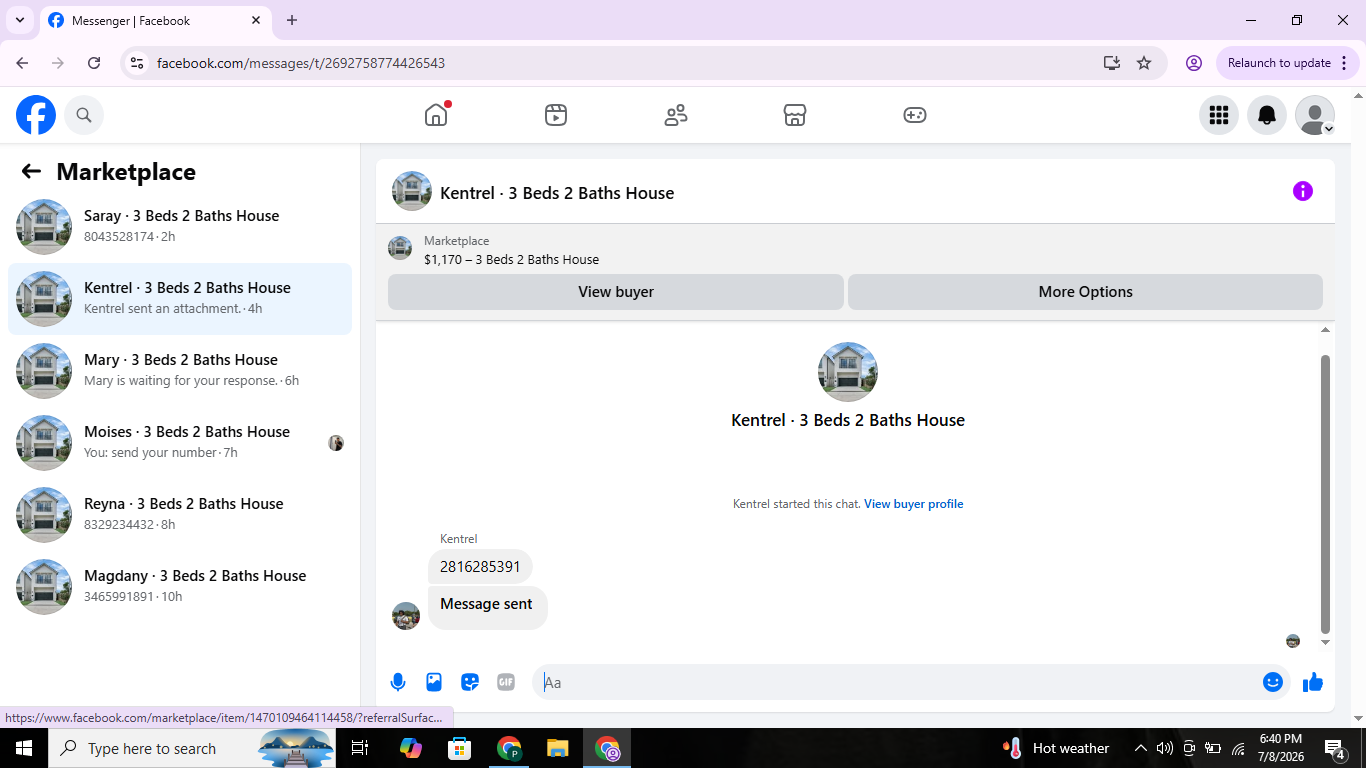Image resolution: width=1366 pixels, height=768 pixels.
Task: Click the Facebook logo icon
Action: click(x=36, y=115)
